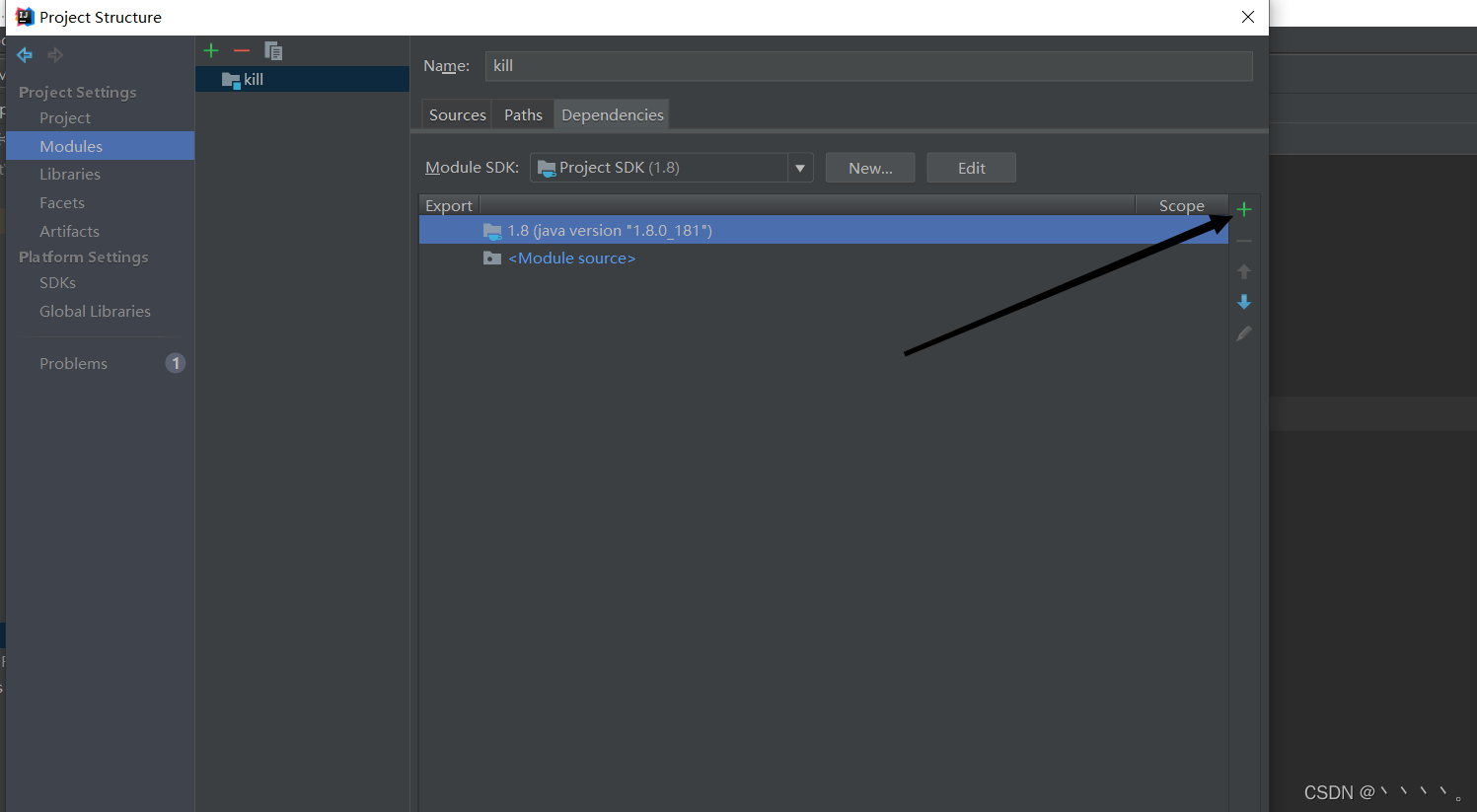This screenshot has height=812, width=1477.
Task: Click the Export column header
Action: [x=449, y=205]
